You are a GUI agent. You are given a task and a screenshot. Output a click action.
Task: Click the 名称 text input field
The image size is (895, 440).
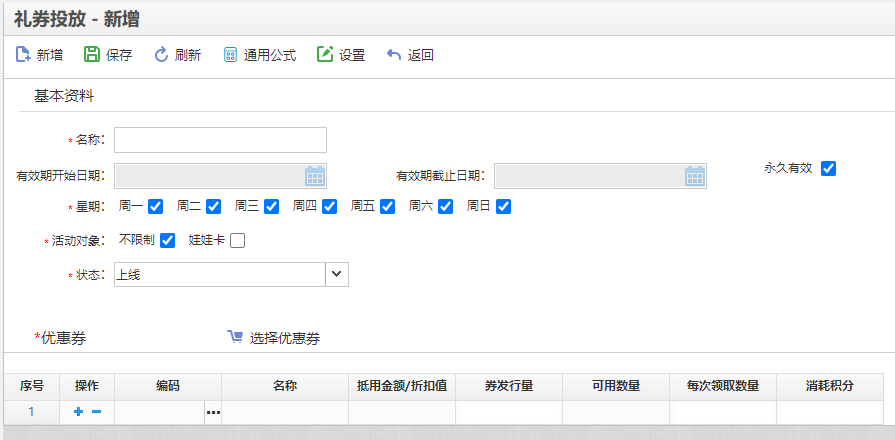tap(220, 140)
